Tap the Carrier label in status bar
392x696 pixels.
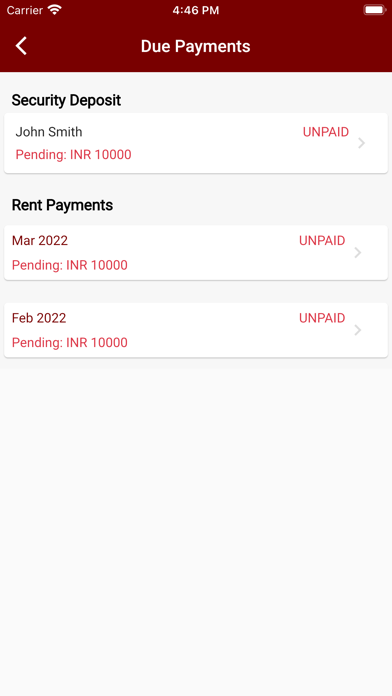click(x=25, y=10)
